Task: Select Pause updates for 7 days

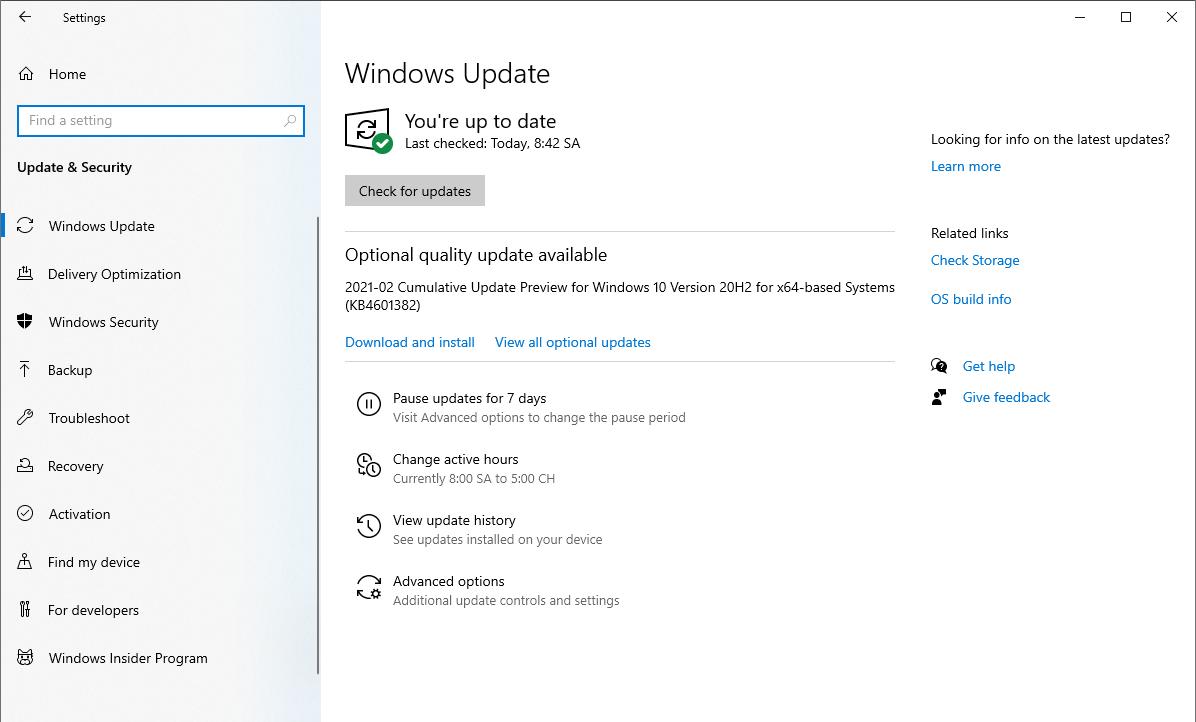Action: [x=469, y=398]
